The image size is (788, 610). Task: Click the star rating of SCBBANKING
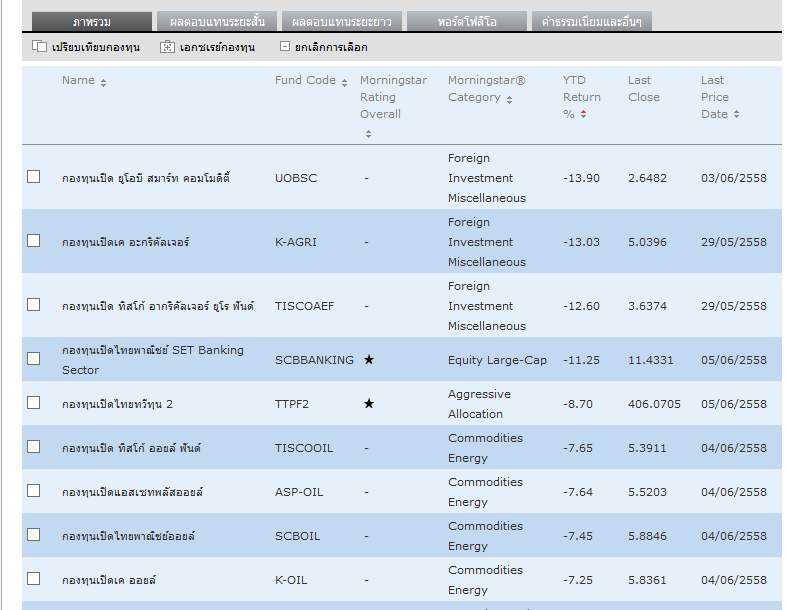pyautogui.click(x=369, y=359)
